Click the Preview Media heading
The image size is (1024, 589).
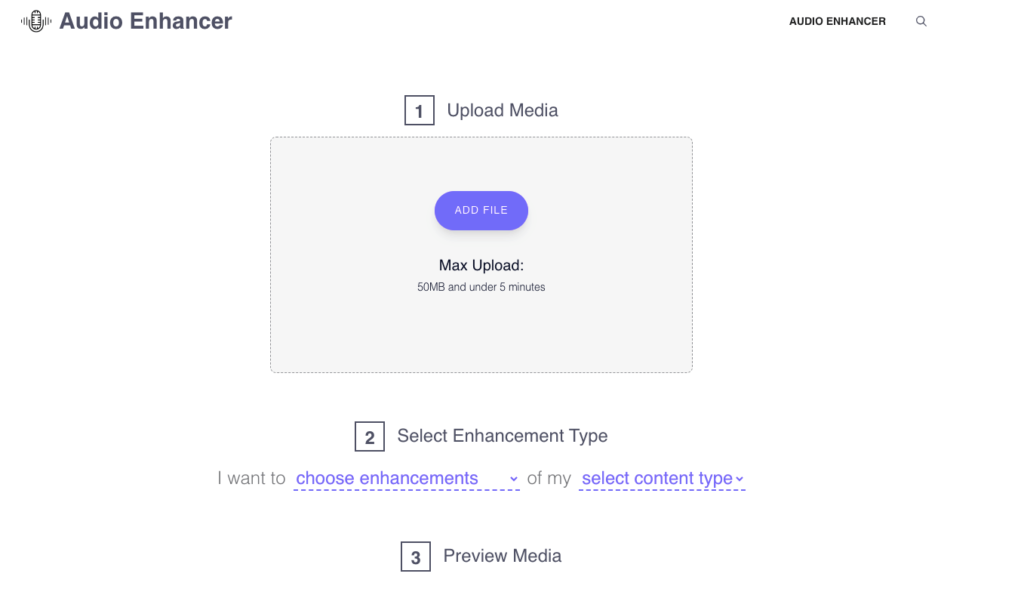501,556
